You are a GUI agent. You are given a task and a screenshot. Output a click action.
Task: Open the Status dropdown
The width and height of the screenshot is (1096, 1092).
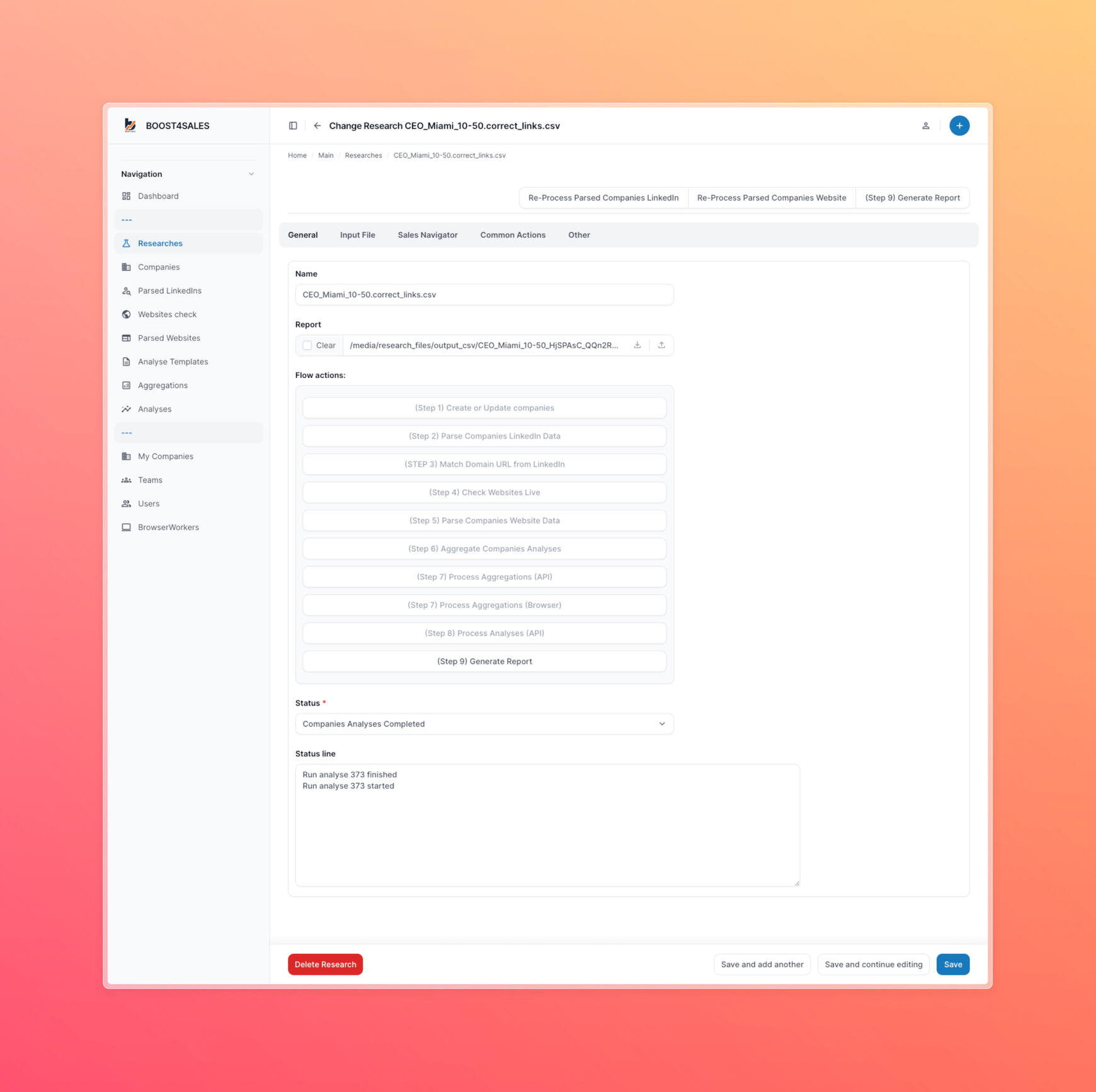(484, 724)
